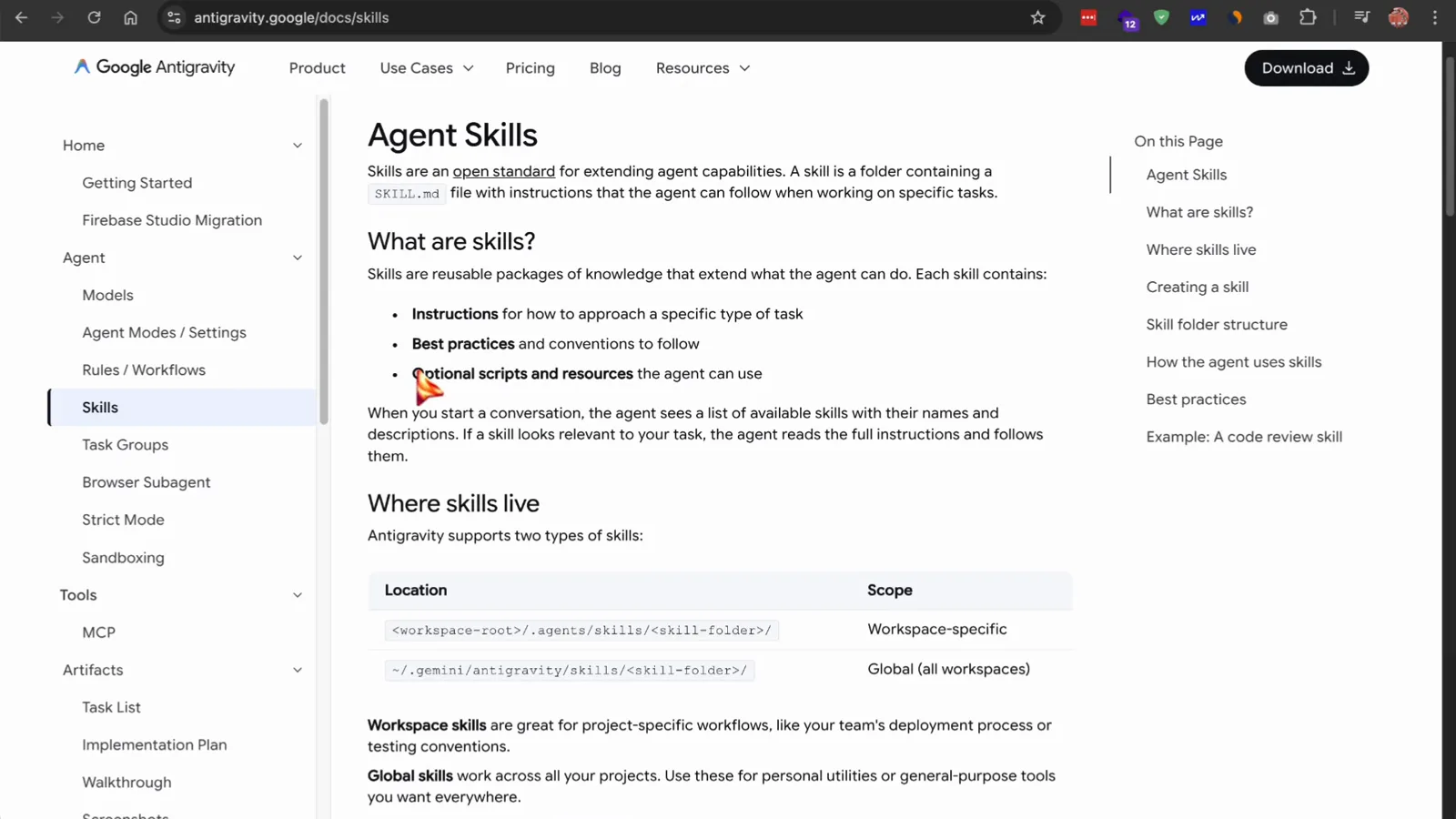This screenshot has height=819, width=1456.
Task: Open Agent Modes / Settings page
Action: click(164, 333)
